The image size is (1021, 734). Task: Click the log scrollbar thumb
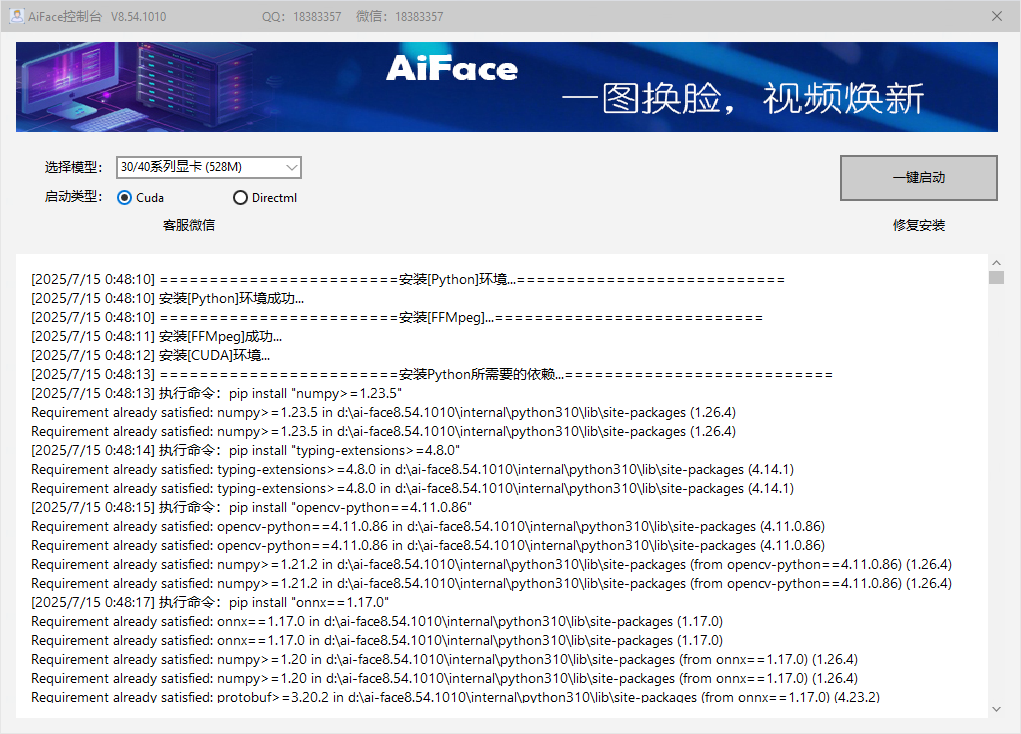996,277
